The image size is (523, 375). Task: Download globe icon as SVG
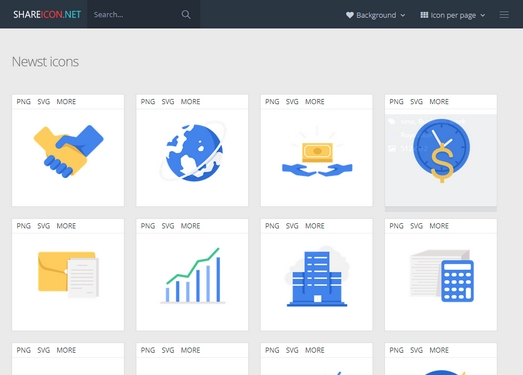point(168,101)
